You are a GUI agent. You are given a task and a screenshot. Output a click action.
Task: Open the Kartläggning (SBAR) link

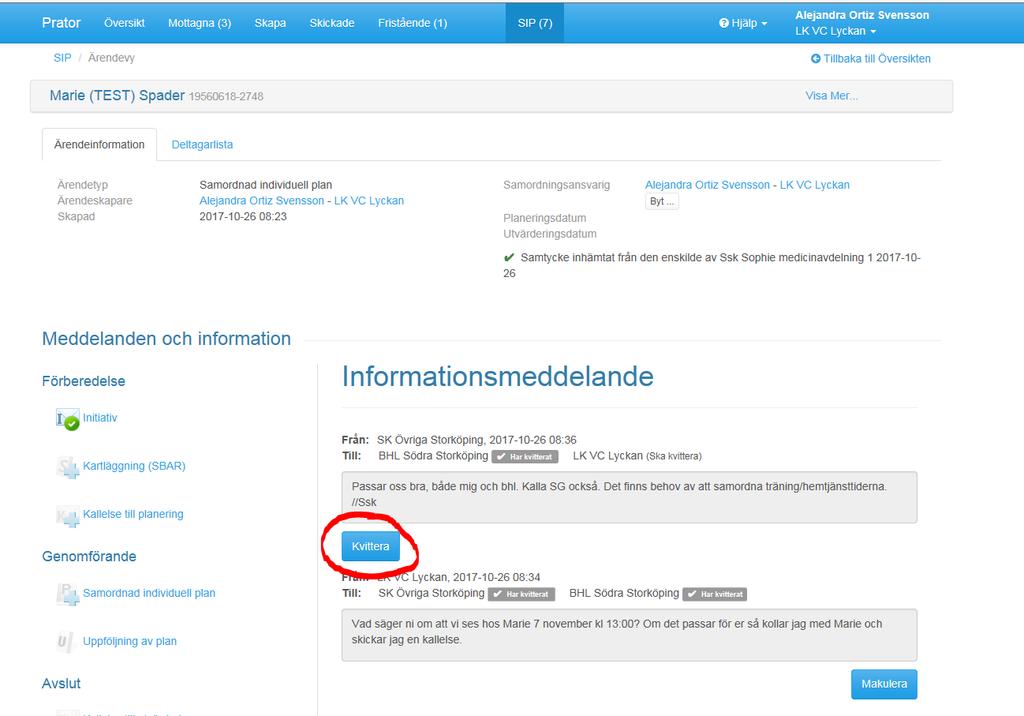point(134,466)
